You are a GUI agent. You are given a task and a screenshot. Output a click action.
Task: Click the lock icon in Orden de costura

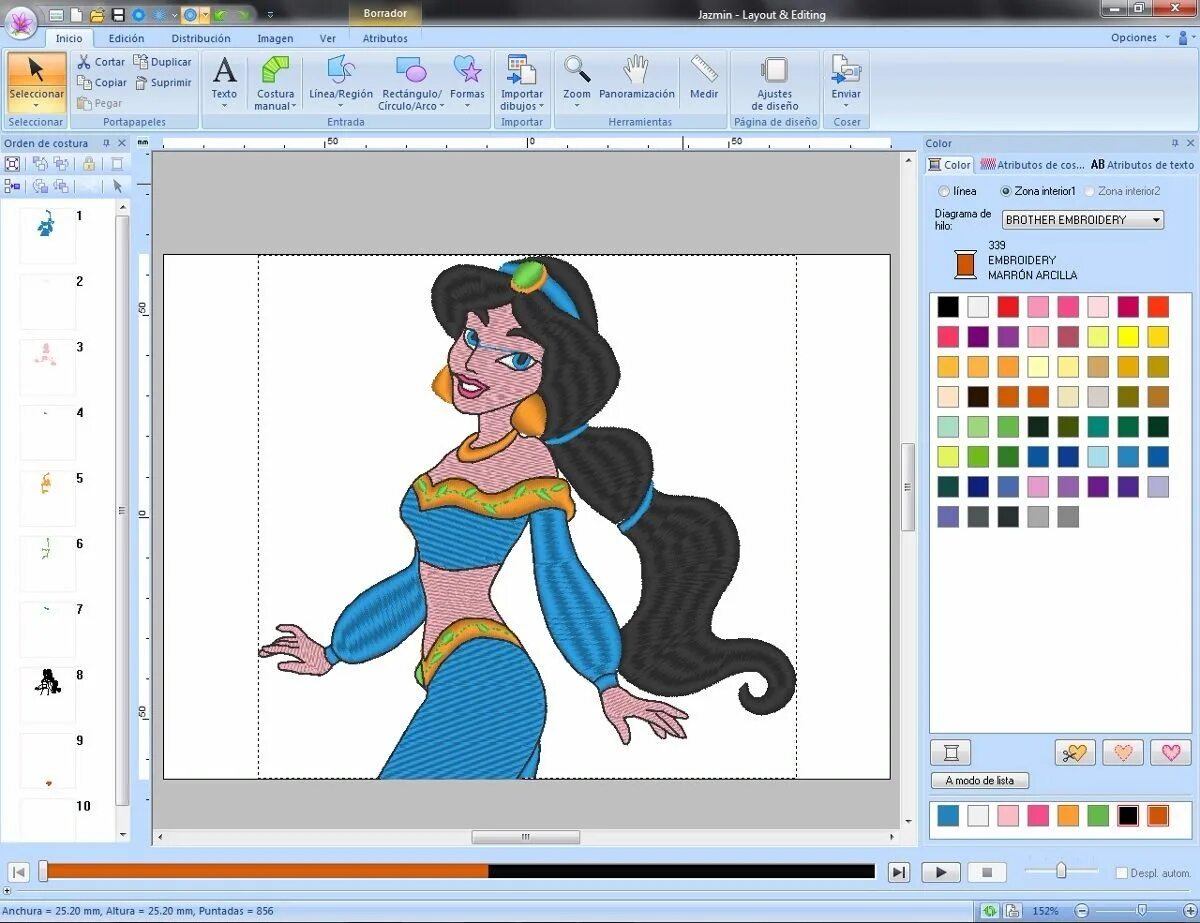coord(89,164)
